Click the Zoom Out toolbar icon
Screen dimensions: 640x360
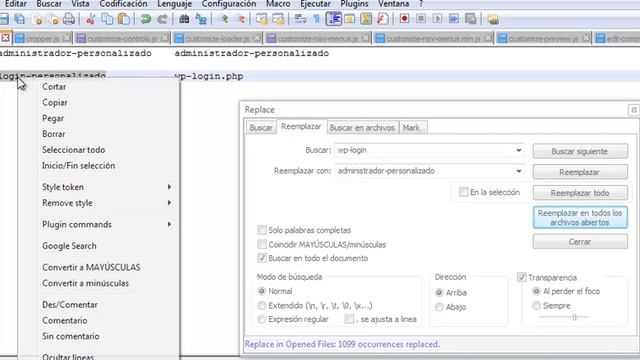tap(240, 19)
